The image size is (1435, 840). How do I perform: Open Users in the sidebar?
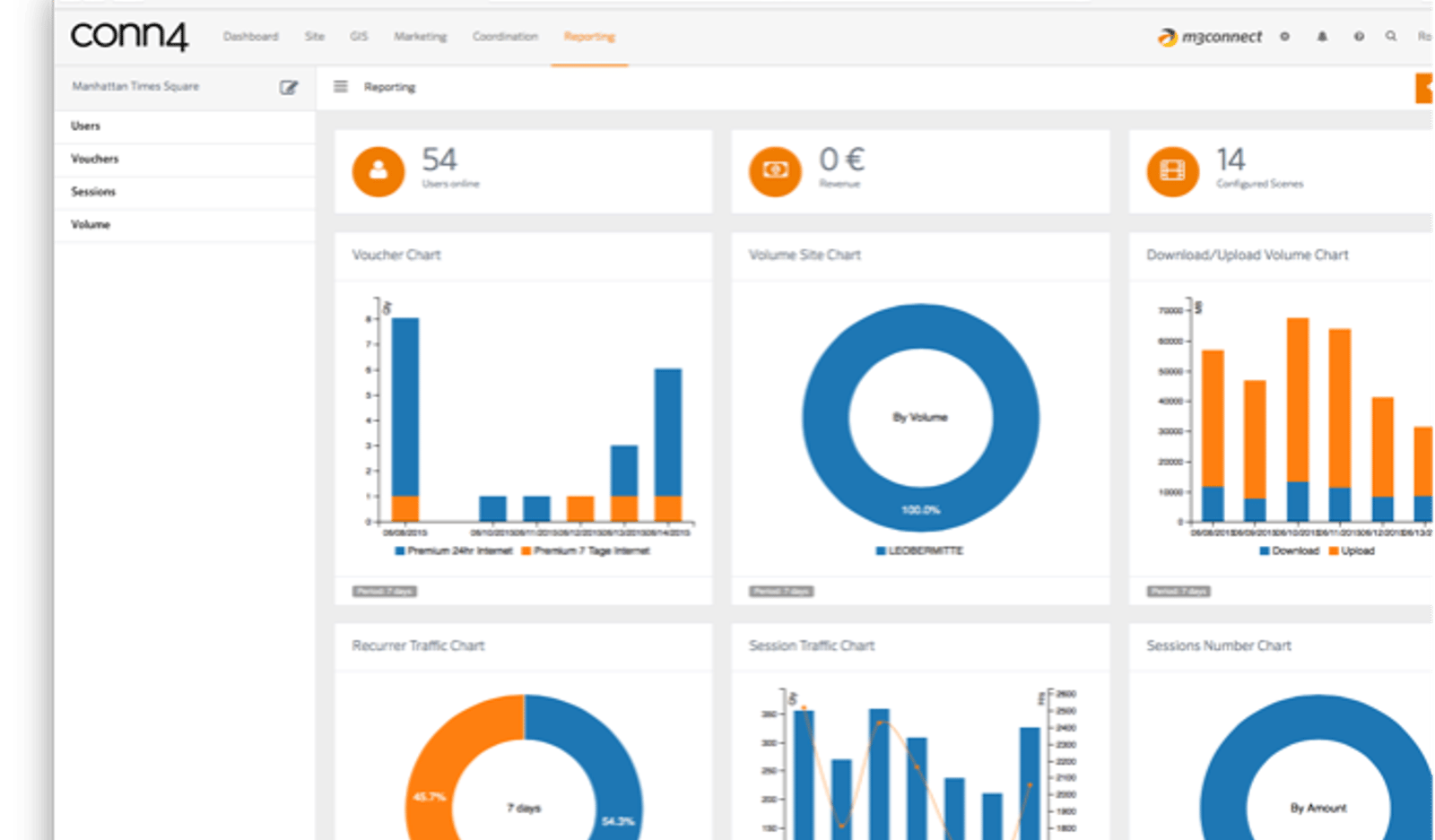(x=185, y=126)
